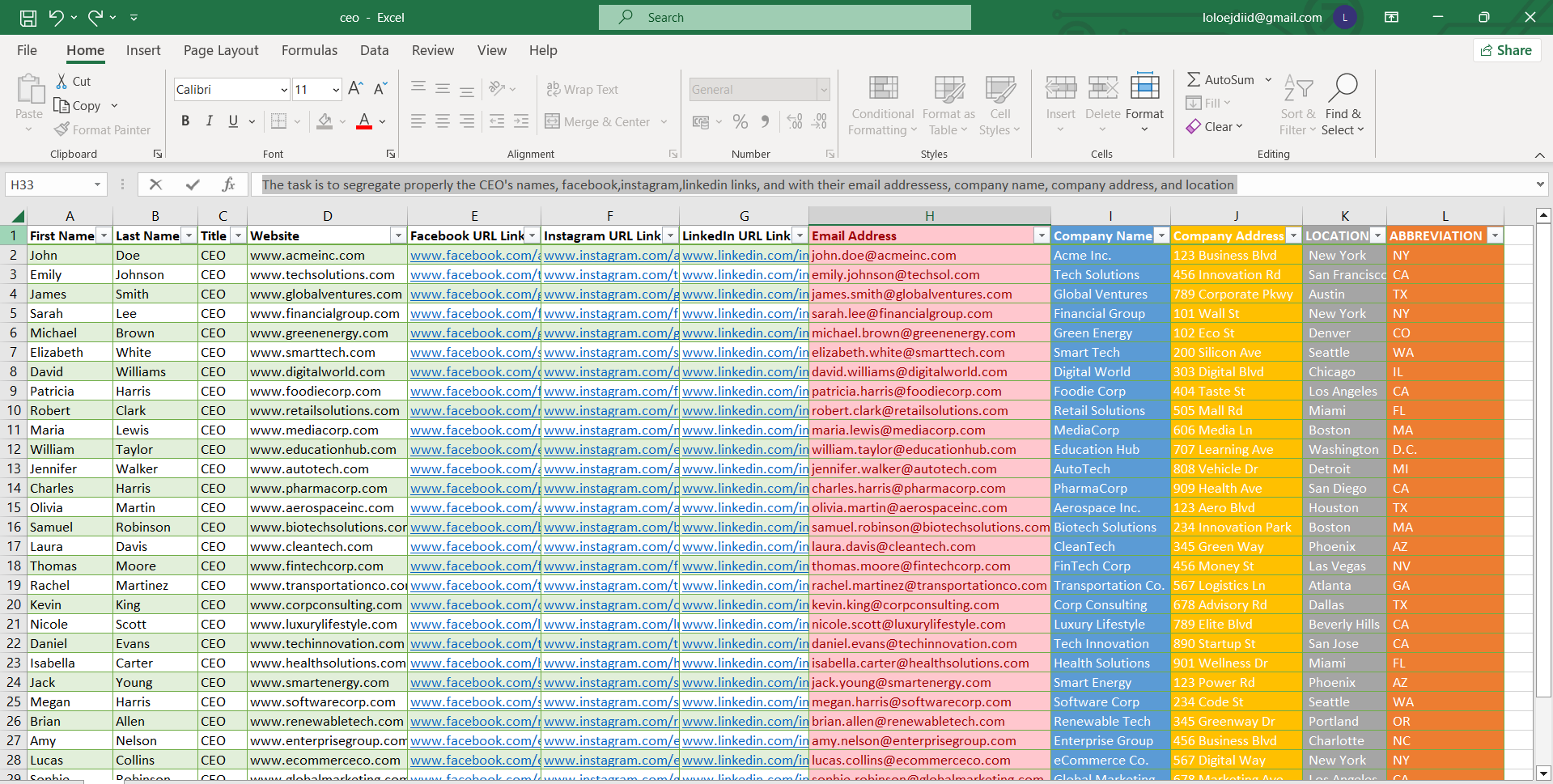Toggle Underline formatting
The height and width of the screenshot is (784, 1553).
click(233, 121)
